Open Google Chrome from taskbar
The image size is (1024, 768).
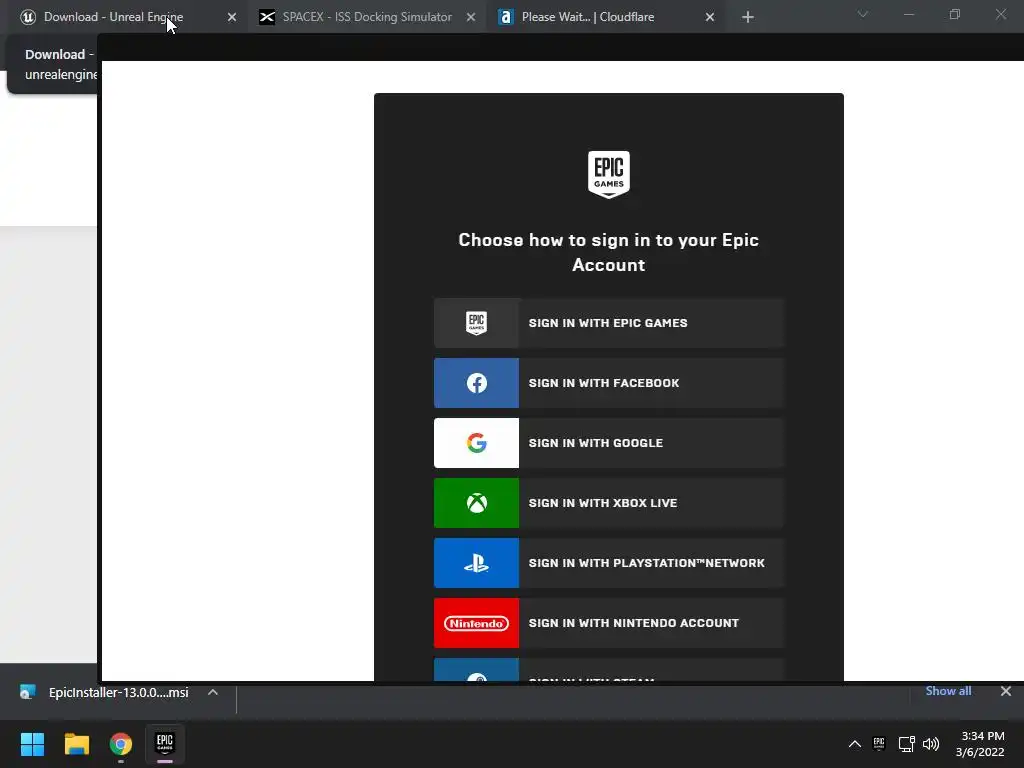click(x=121, y=744)
